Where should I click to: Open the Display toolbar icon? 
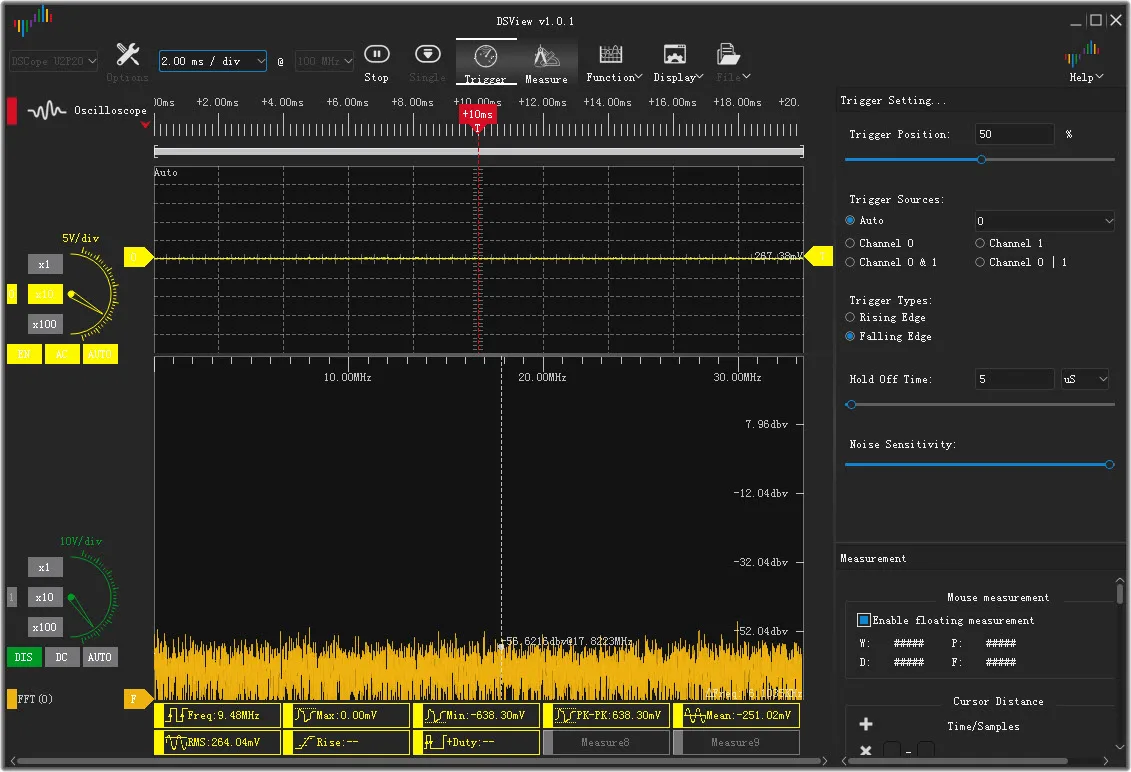(x=675, y=54)
